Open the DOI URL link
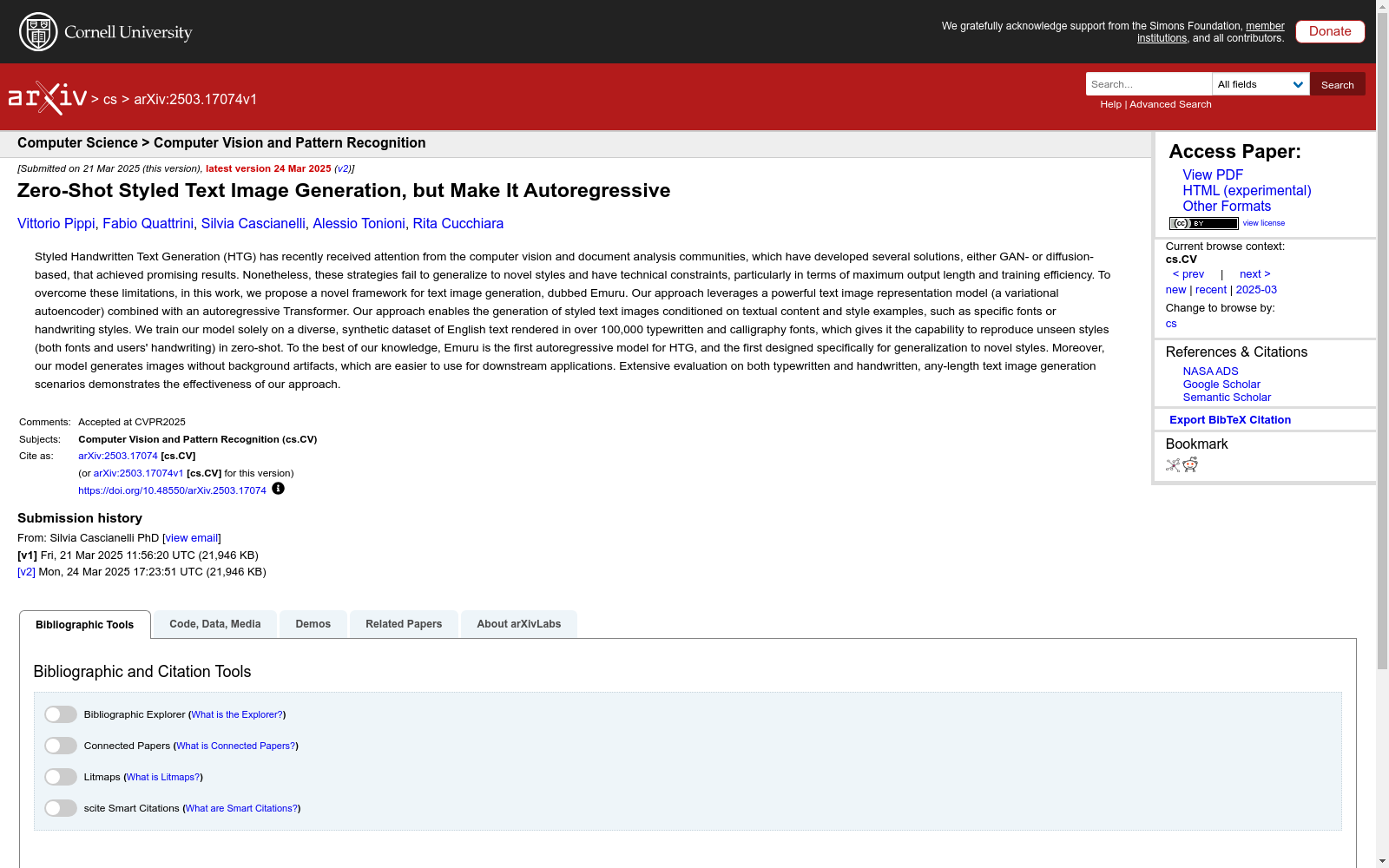 point(172,490)
